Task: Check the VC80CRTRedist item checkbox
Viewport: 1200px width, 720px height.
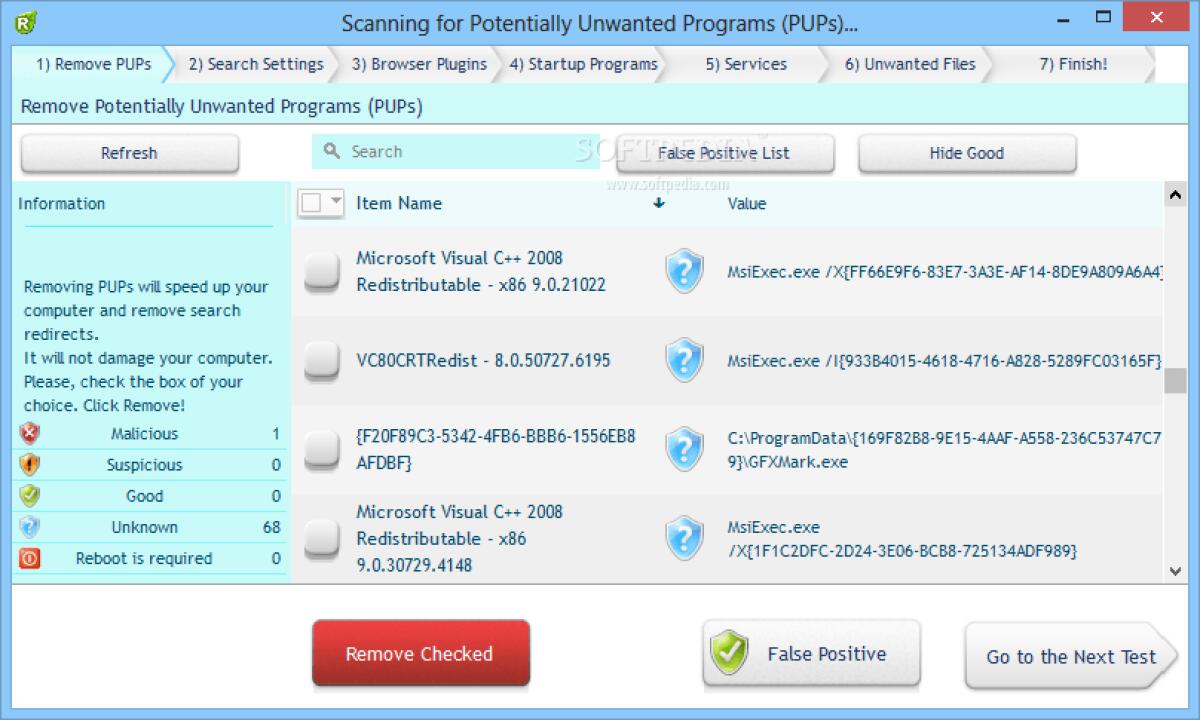Action: tap(321, 360)
